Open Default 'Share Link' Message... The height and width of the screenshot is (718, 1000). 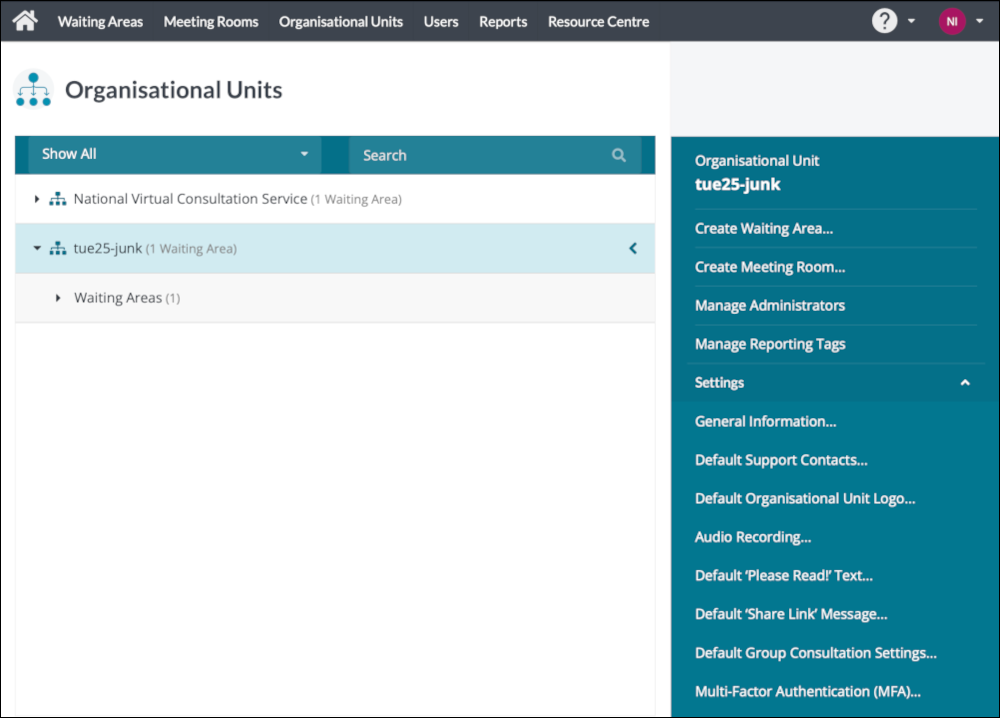point(791,615)
